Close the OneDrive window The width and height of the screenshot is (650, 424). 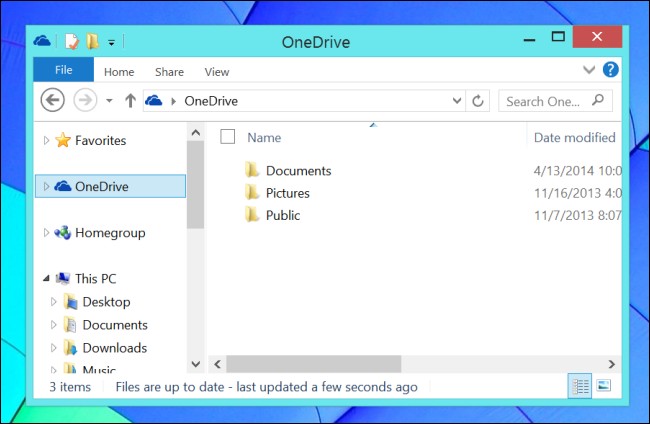click(597, 37)
